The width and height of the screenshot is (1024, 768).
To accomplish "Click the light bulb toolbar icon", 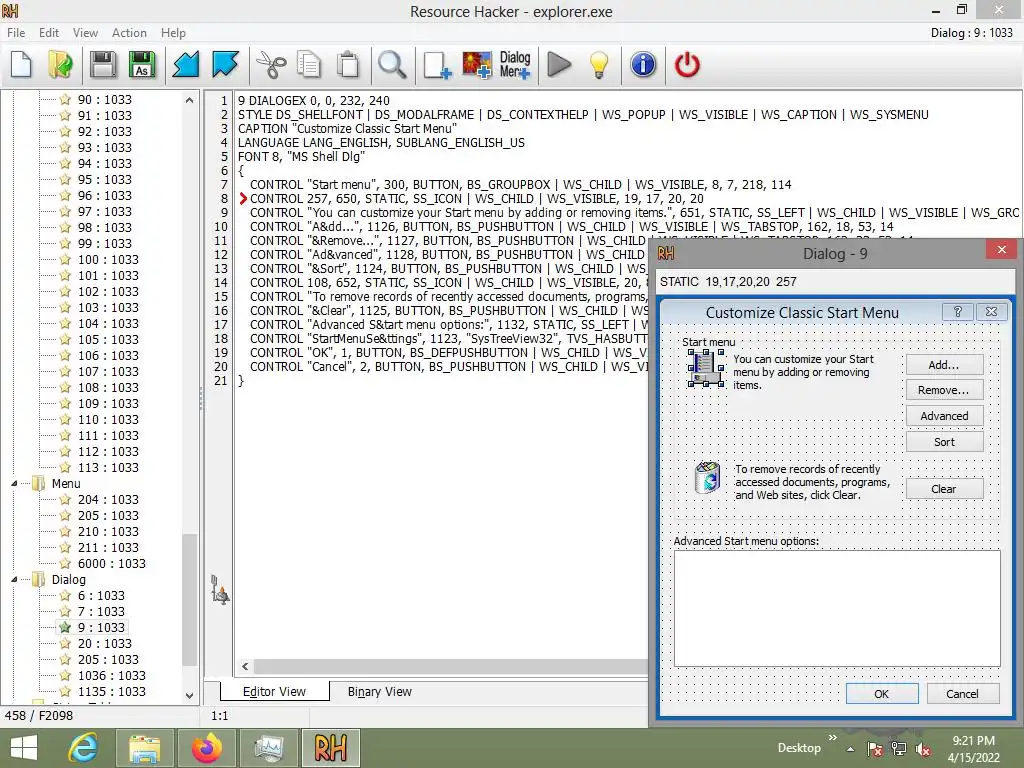I will tap(599, 65).
